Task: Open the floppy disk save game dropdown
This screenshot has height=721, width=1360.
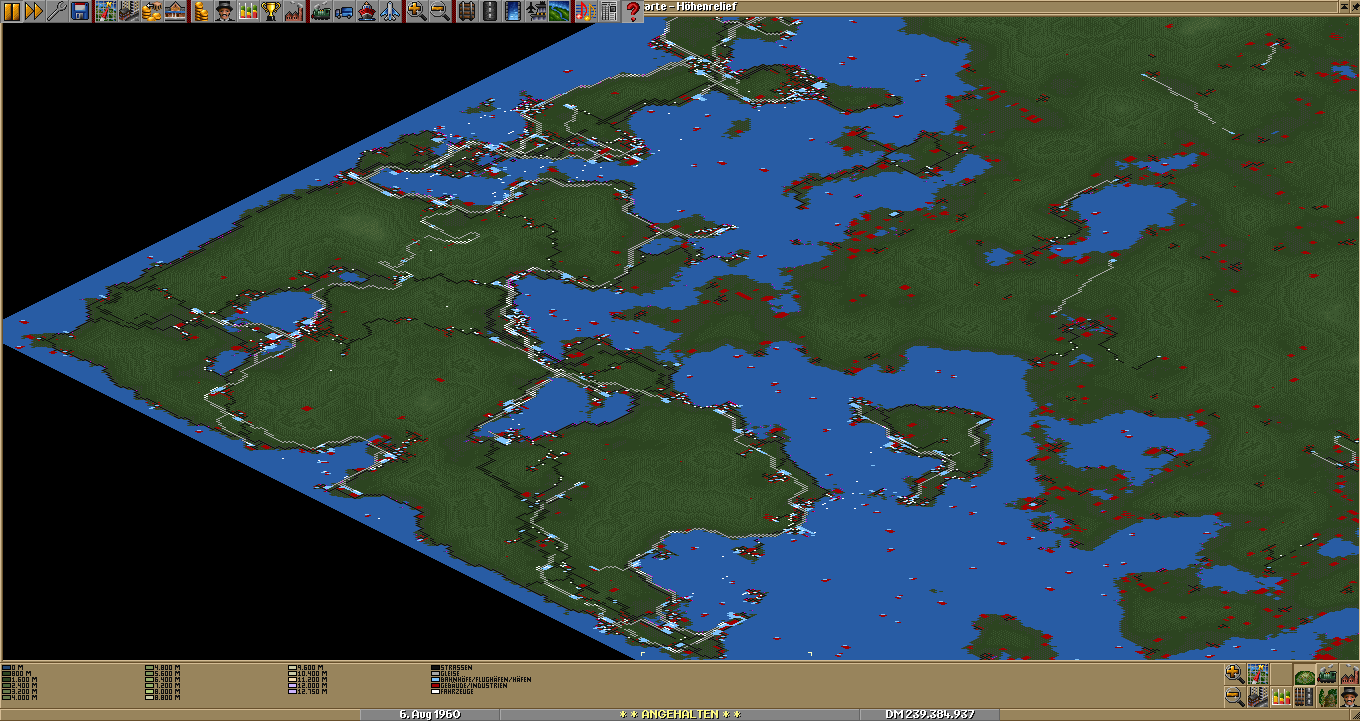Action: point(80,11)
